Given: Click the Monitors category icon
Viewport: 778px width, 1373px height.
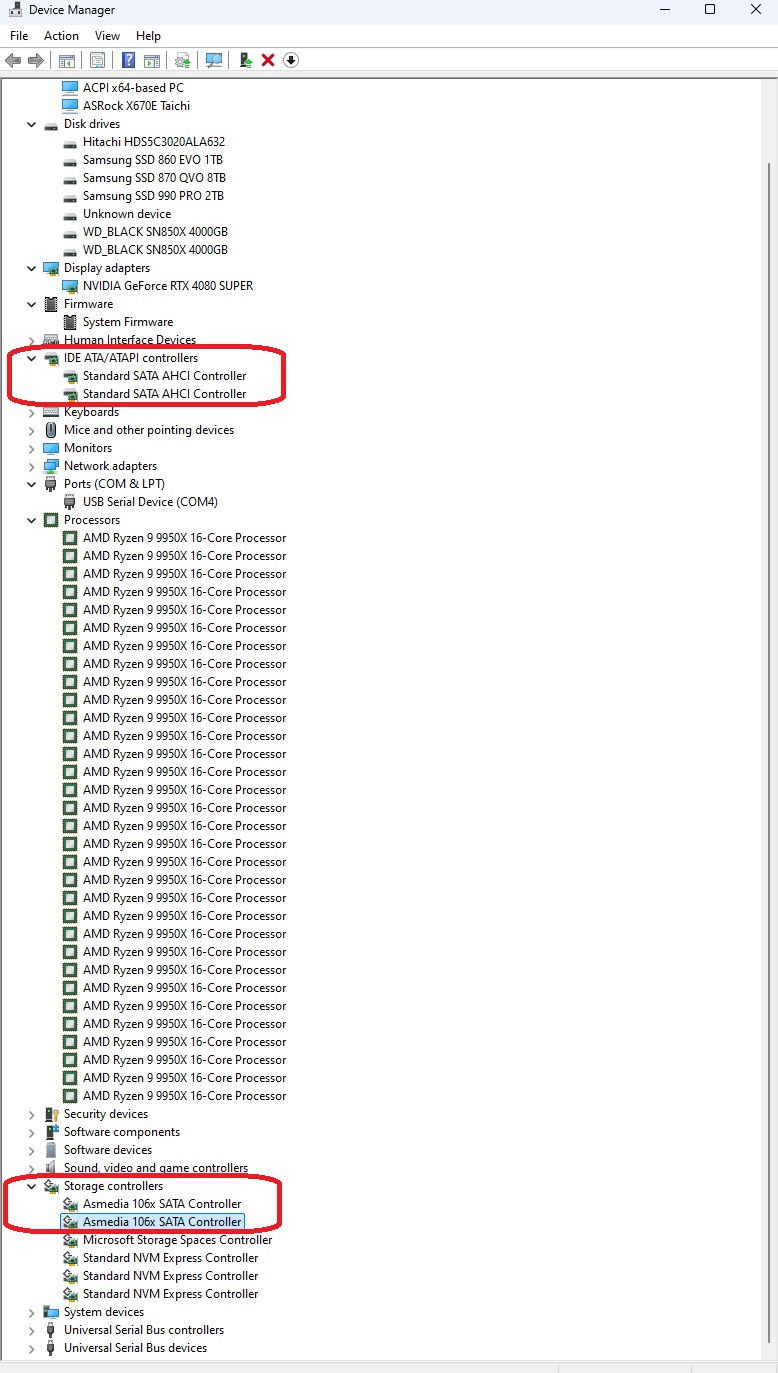Looking at the screenshot, I should coord(51,448).
